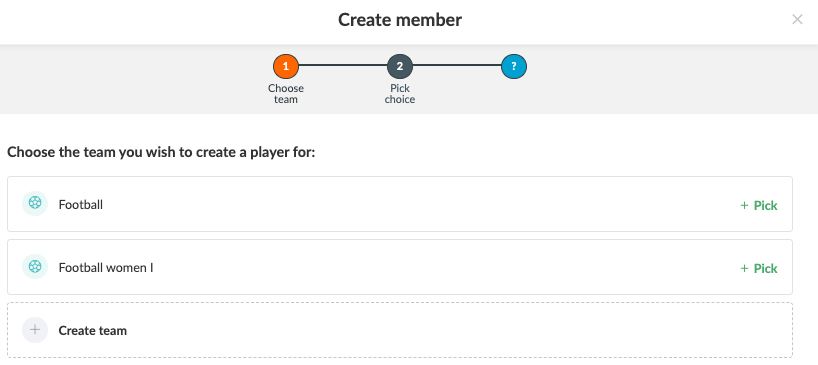
Task: Select the orange step 1 circle
Action: click(x=286, y=66)
